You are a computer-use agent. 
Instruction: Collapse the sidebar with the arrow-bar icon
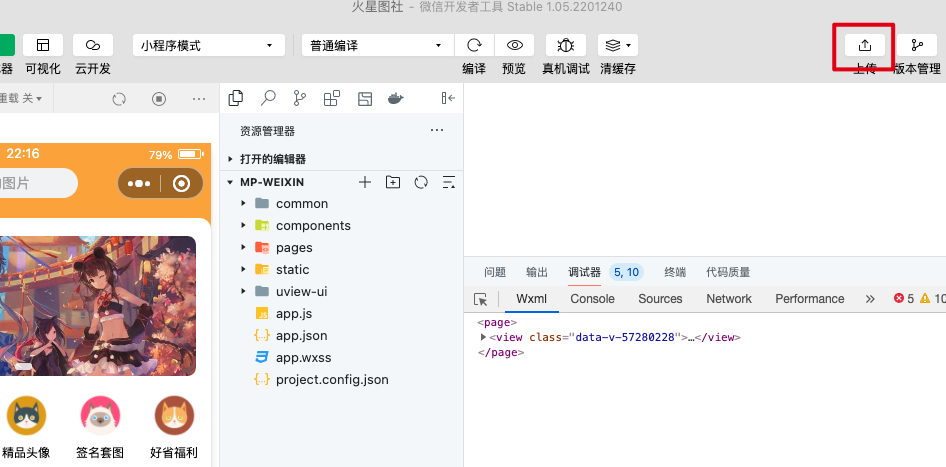448,98
